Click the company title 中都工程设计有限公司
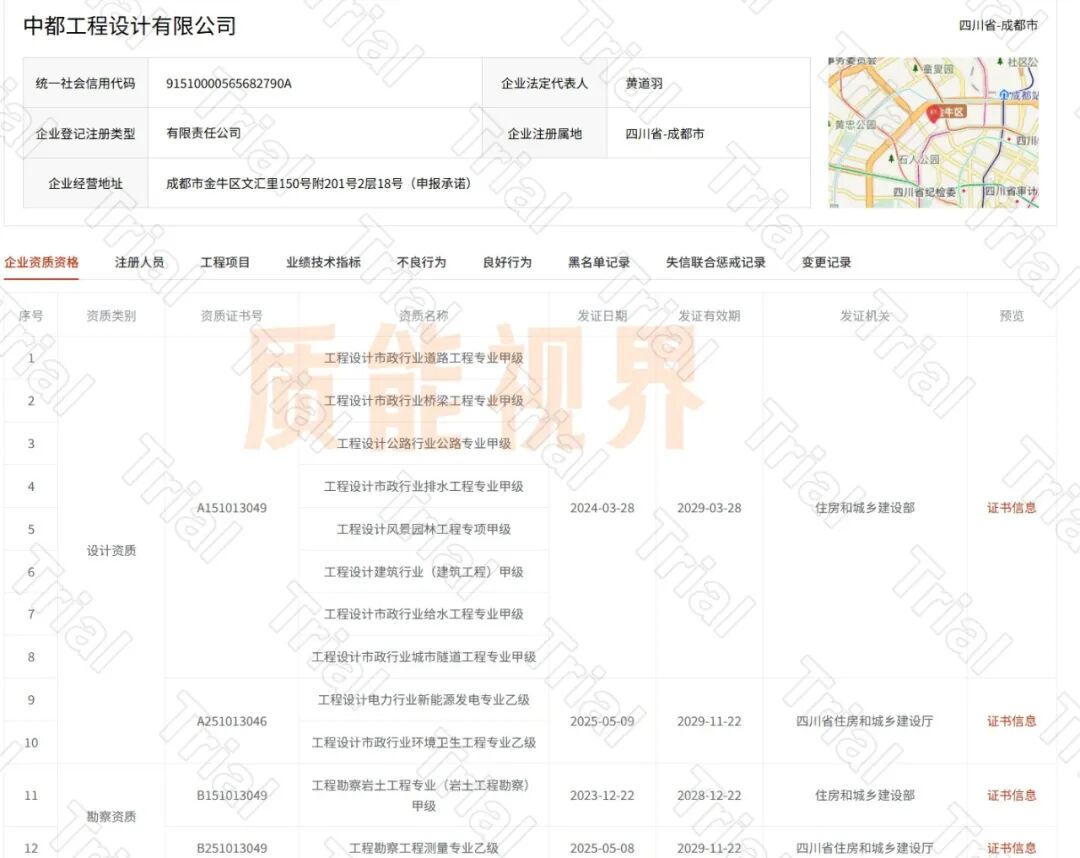The image size is (1080, 858). (130, 27)
